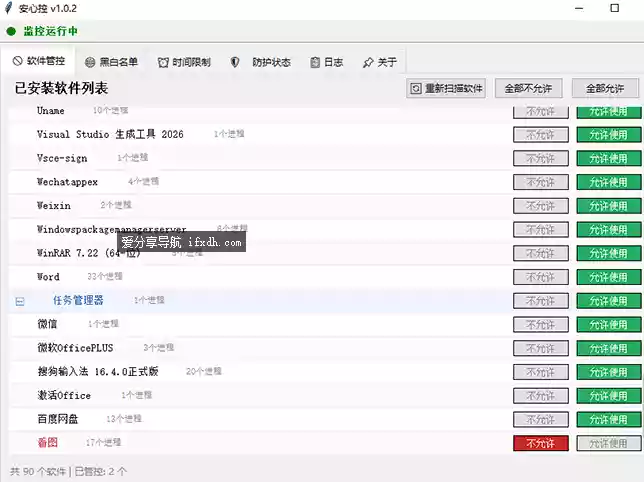
Task: Click the prohibit icon beside 软件管控
Action: [x=17, y=61]
